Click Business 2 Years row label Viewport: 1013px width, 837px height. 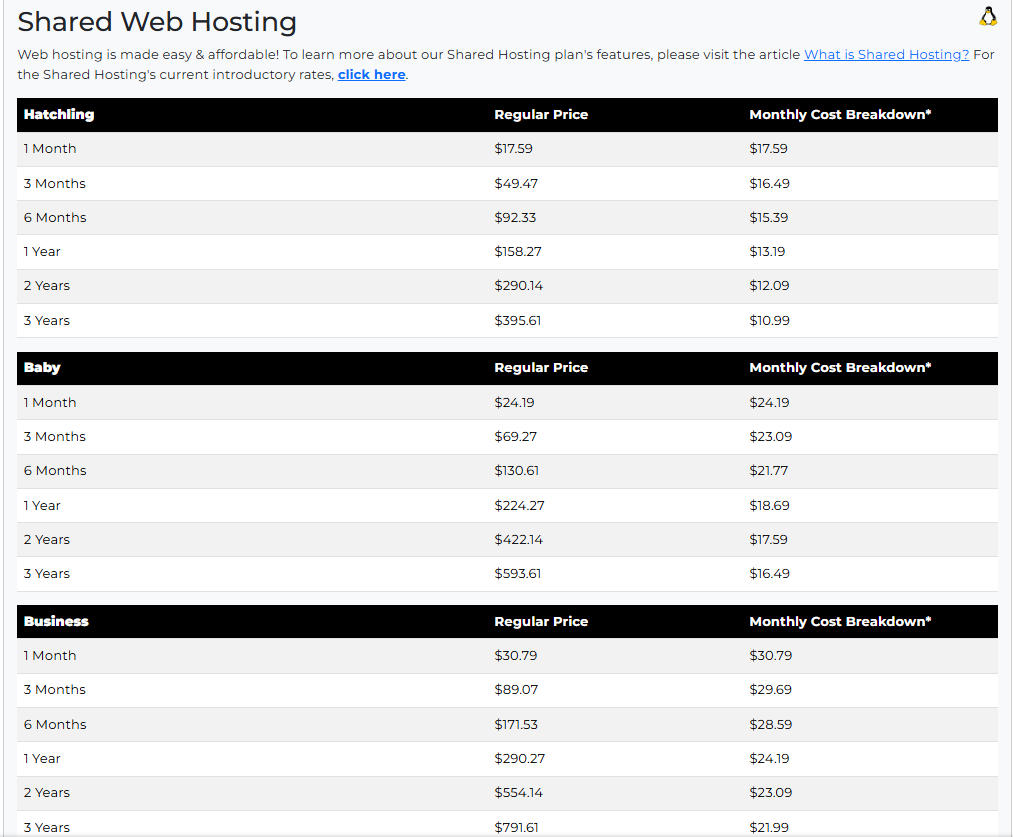pos(47,792)
